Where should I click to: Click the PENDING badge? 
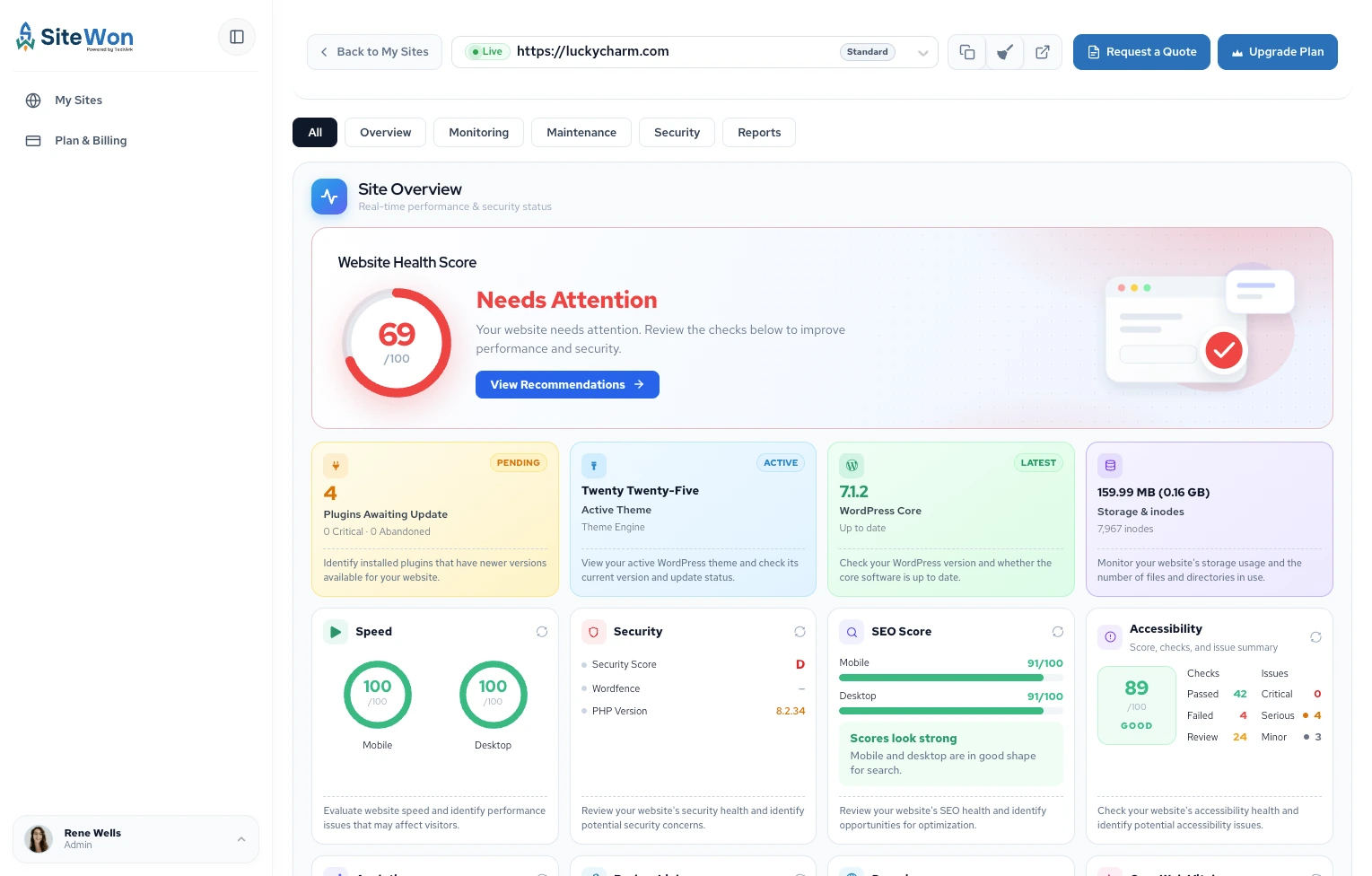pyautogui.click(x=519, y=463)
